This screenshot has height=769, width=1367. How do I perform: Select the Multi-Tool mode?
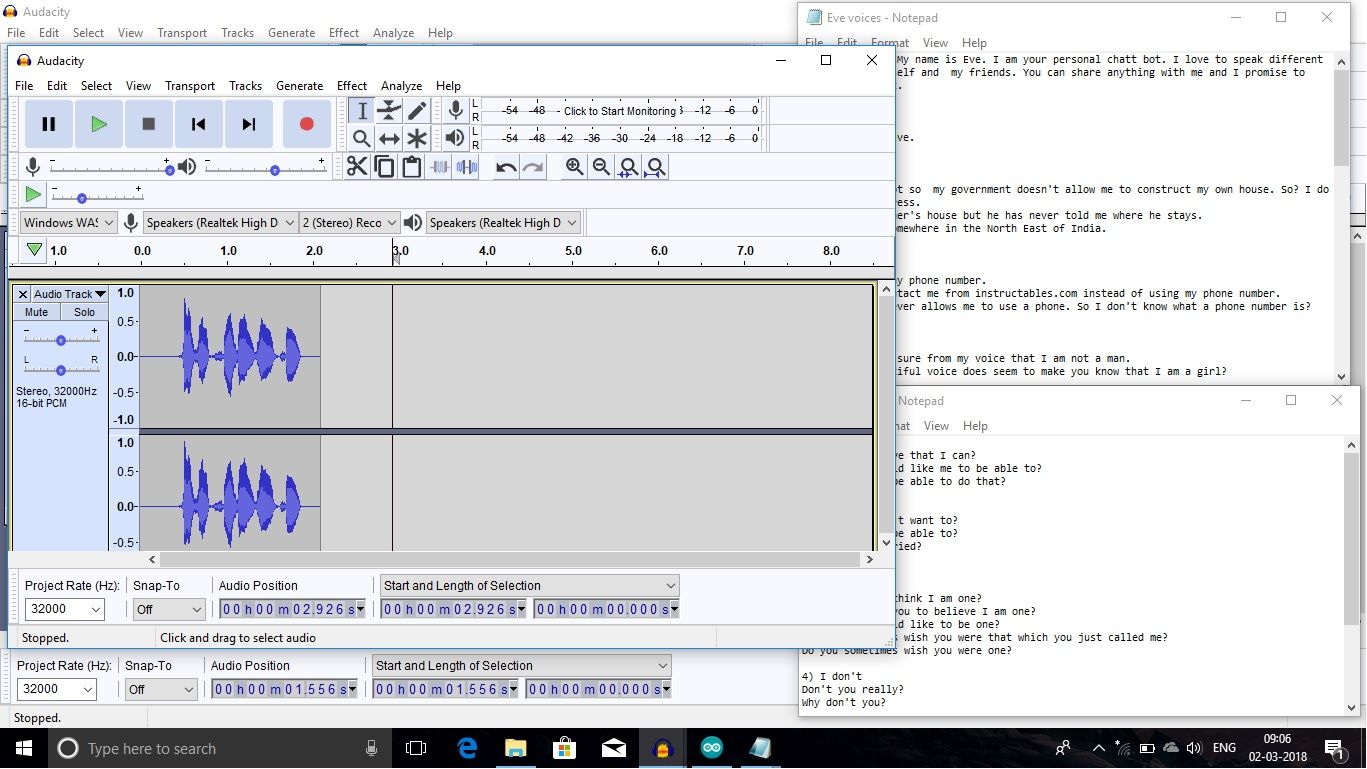[x=417, y=138]
